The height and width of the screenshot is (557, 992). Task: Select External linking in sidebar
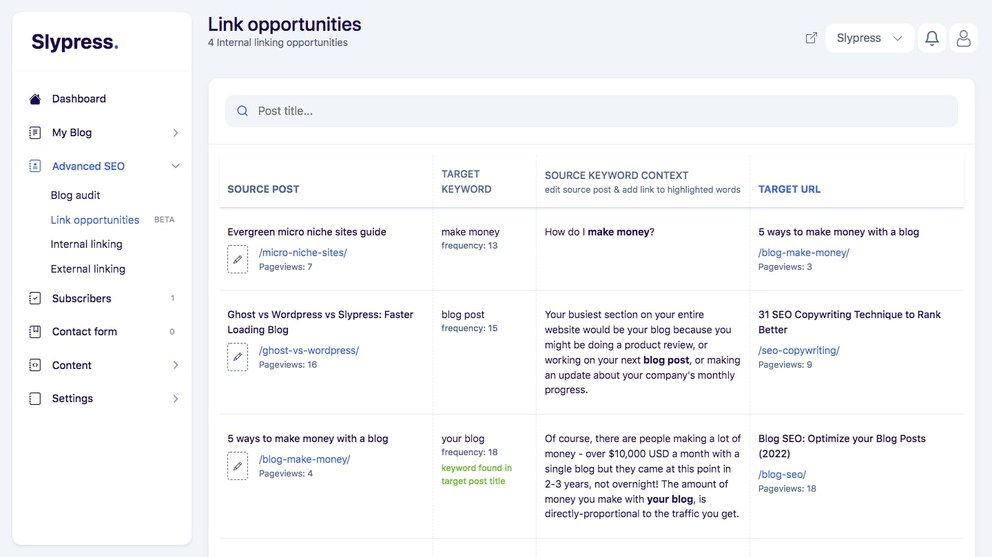pyautogui.click(x=88, y=269)
